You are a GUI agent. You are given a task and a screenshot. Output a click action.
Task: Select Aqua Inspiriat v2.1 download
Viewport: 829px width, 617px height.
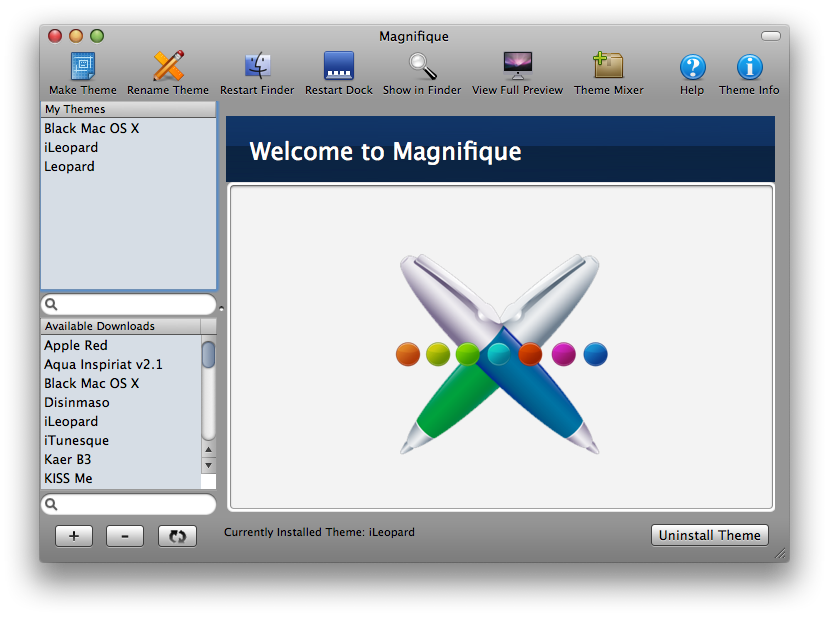tap(121, 364)
